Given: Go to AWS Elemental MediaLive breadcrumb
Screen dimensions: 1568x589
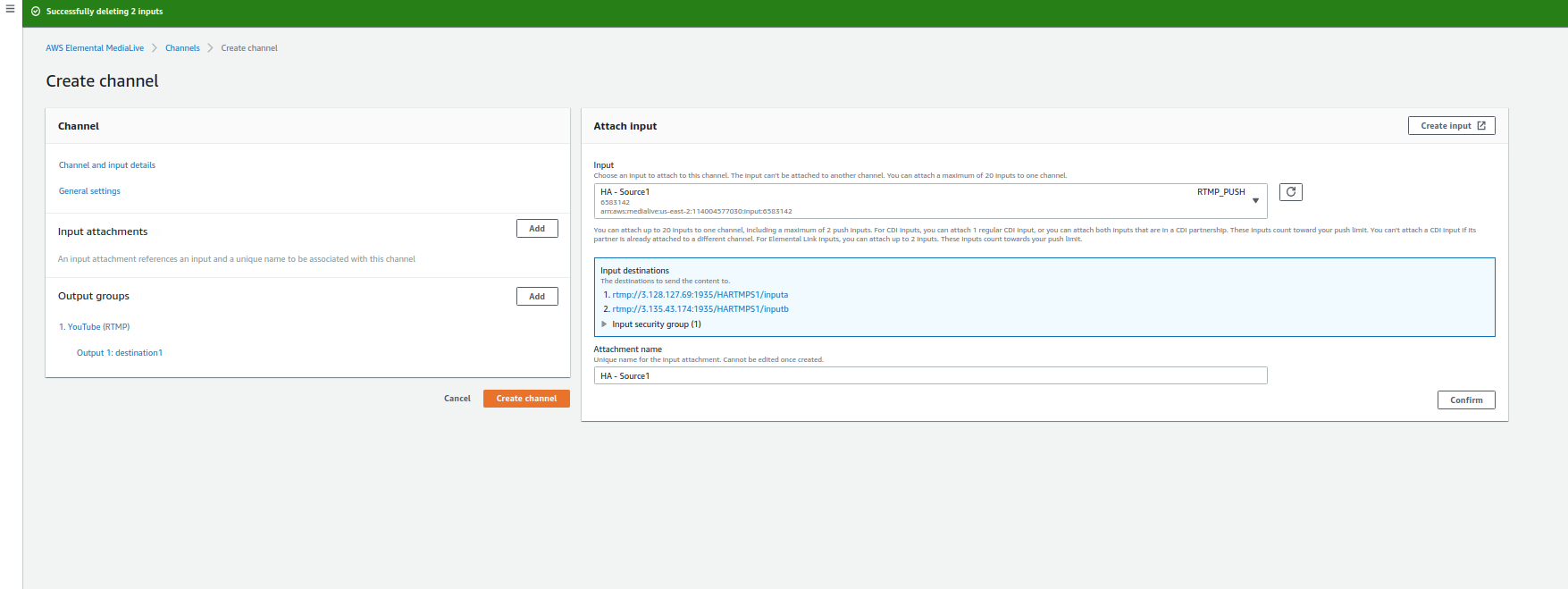Looking at the screenshot, I should (x=95, y=48).
